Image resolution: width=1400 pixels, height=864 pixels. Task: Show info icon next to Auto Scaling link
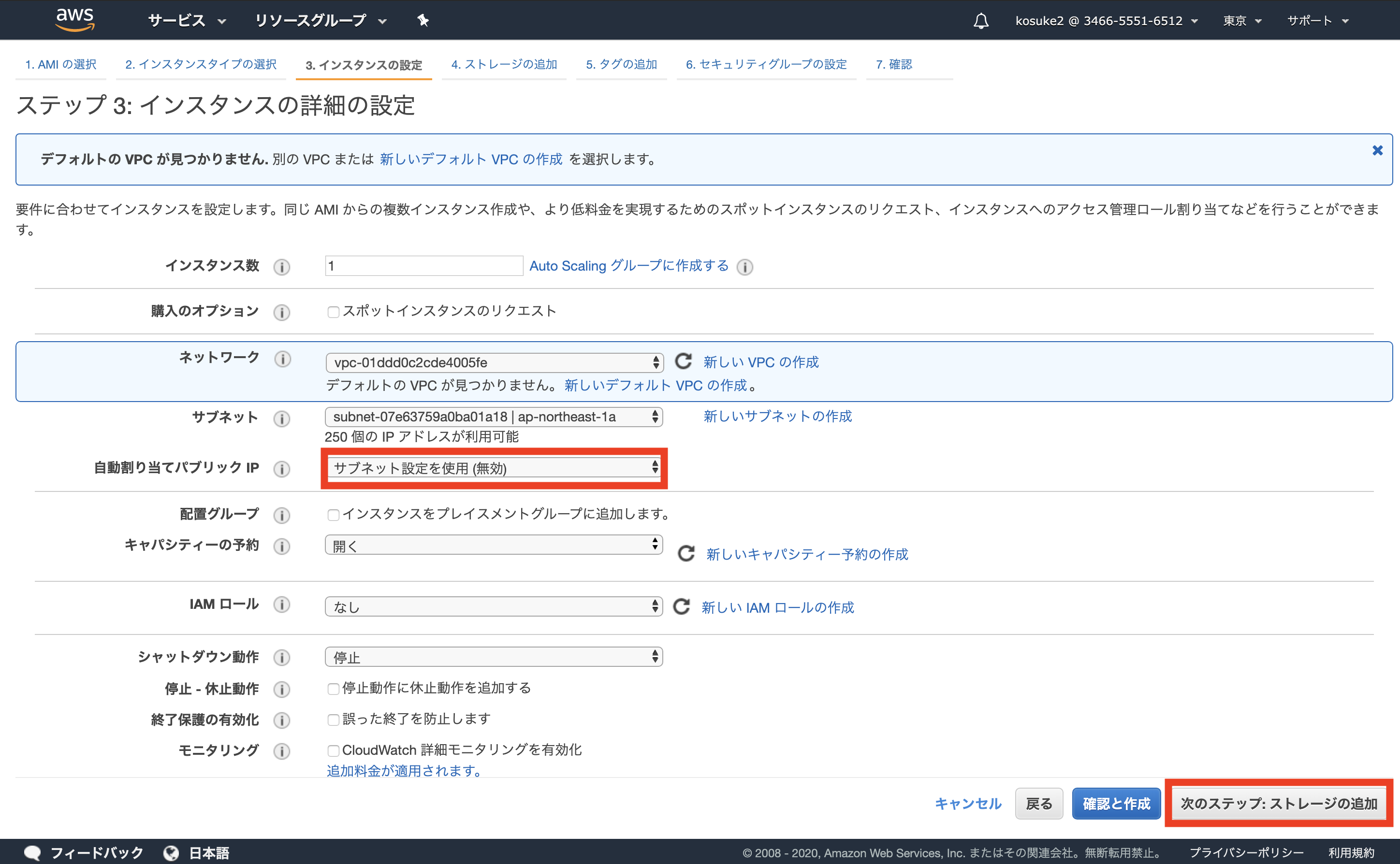point(745,267)
